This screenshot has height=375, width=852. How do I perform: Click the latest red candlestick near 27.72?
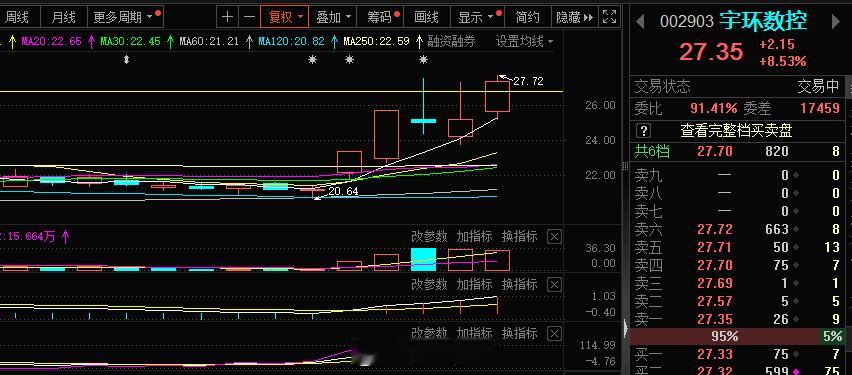[497, 96]
